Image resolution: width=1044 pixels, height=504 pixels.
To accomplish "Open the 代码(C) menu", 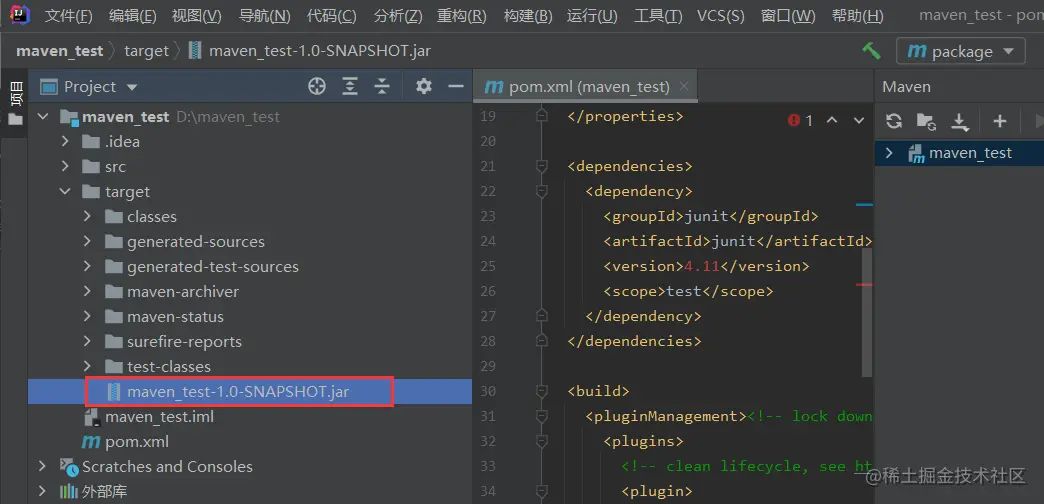I will [x=332, y=16].
